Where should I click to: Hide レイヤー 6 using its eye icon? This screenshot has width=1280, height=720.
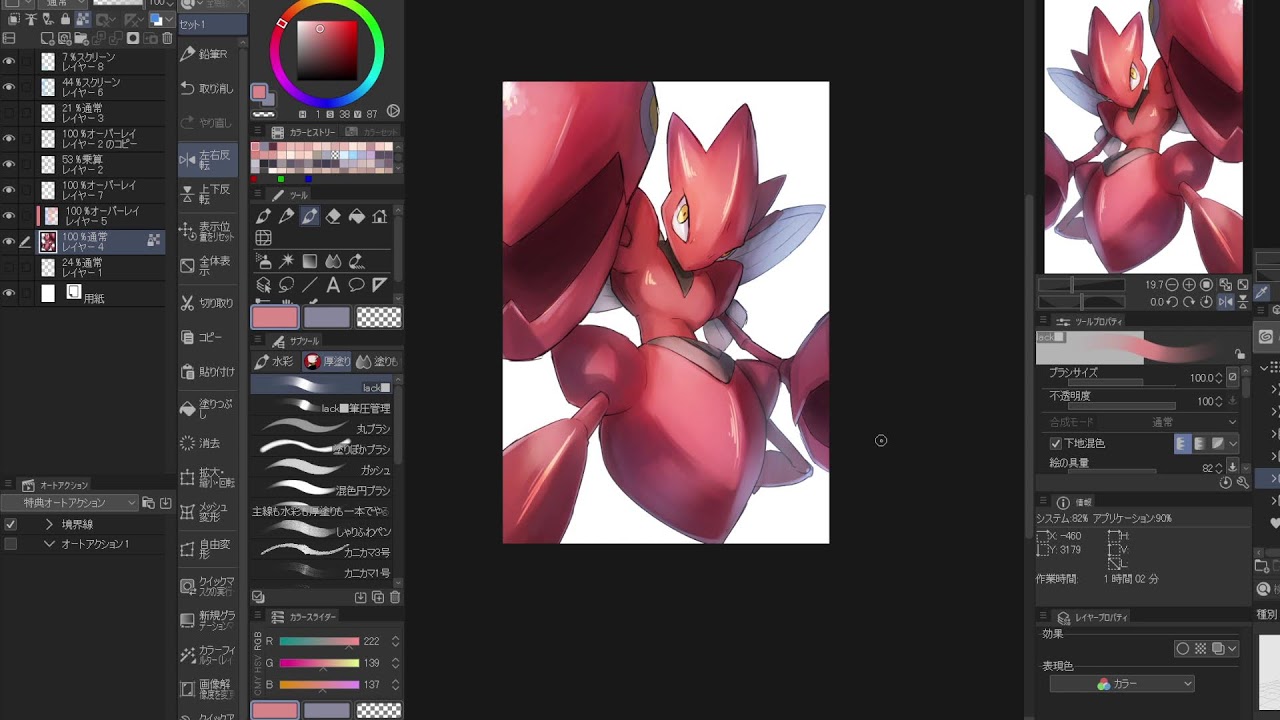pos(9,87)
